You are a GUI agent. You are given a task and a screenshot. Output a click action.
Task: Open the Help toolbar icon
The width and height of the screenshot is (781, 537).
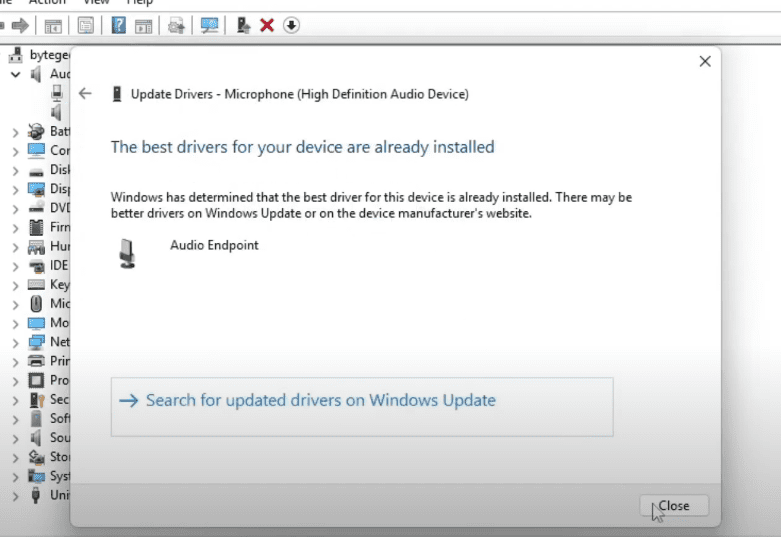119,25
